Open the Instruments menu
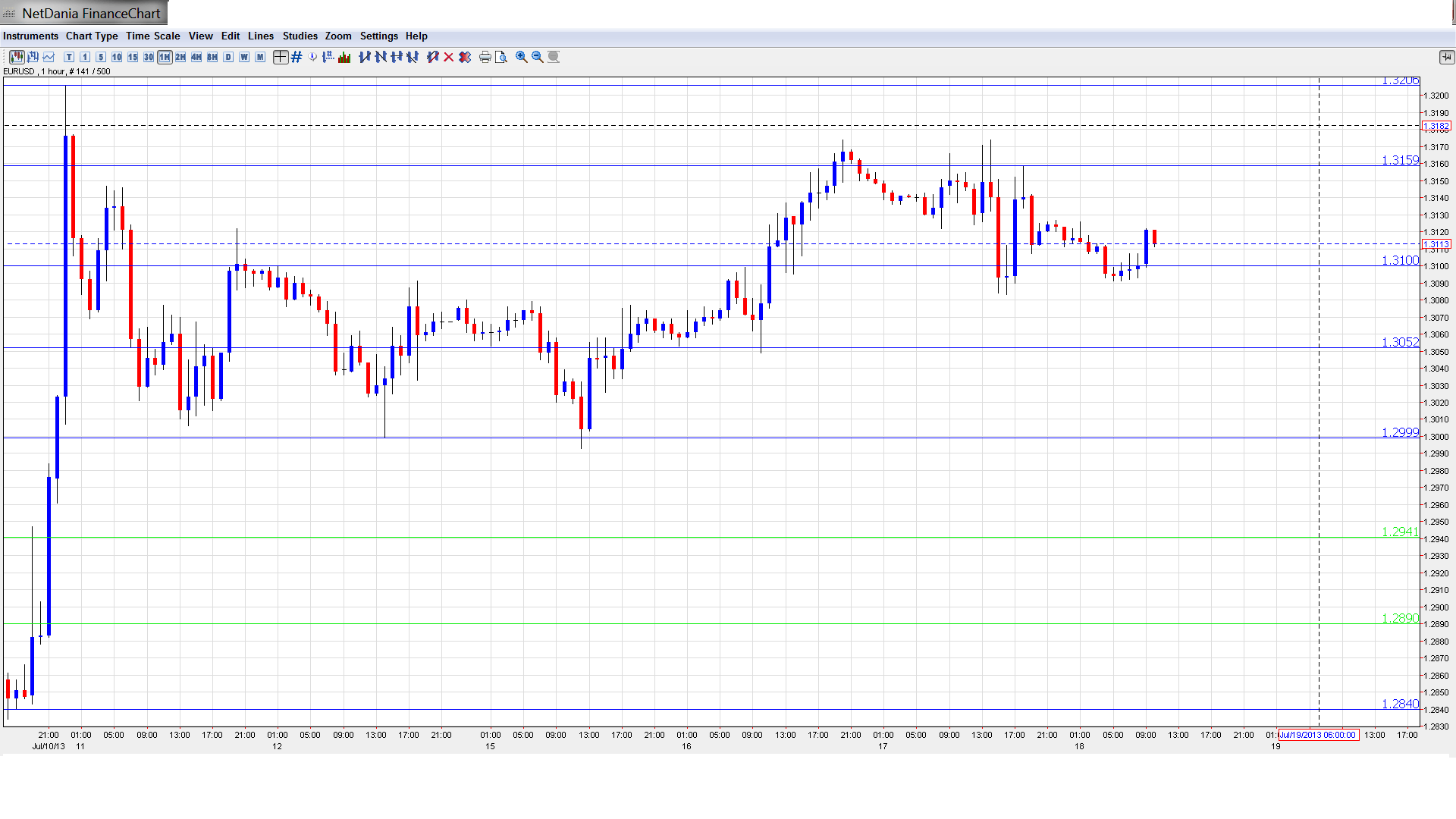The image size is (1456, 819). (30, 36)
